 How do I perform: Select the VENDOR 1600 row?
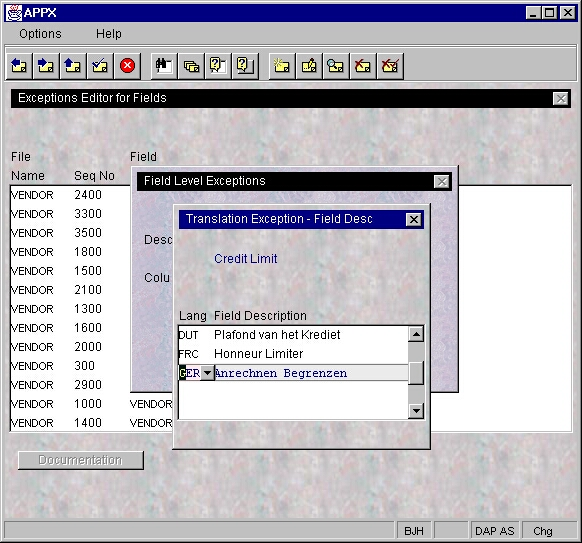(71, 328)
